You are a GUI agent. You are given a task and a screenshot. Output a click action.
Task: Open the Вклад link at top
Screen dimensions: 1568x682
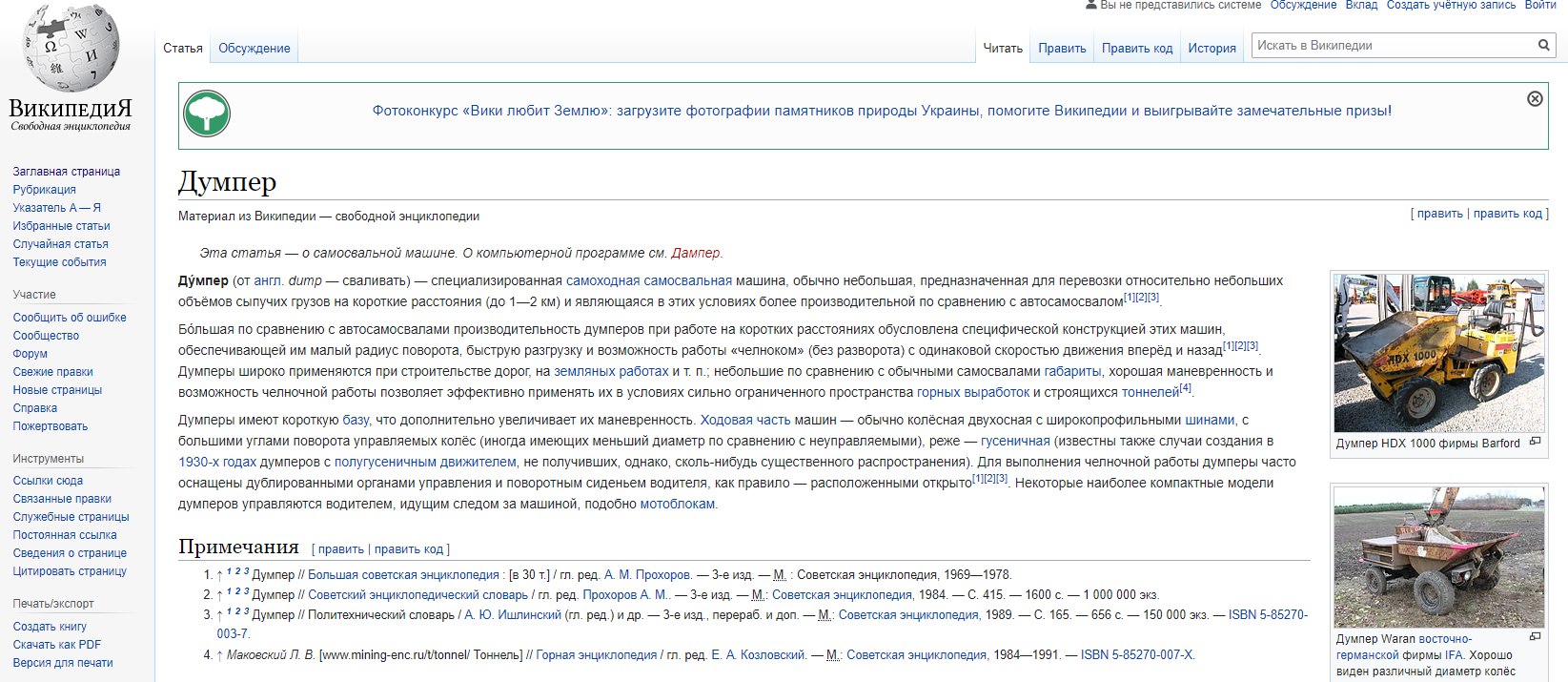click(1361, 5)
